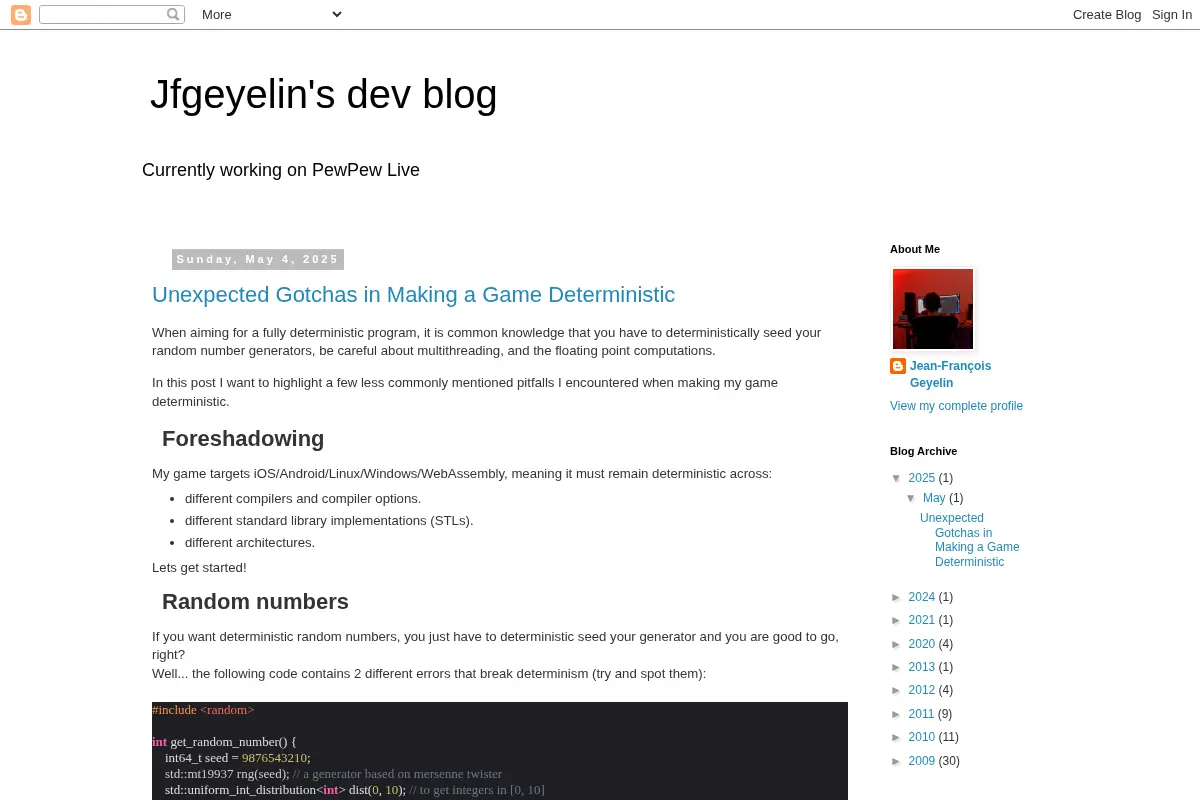Click the Create Blog link

(1107, 15)
